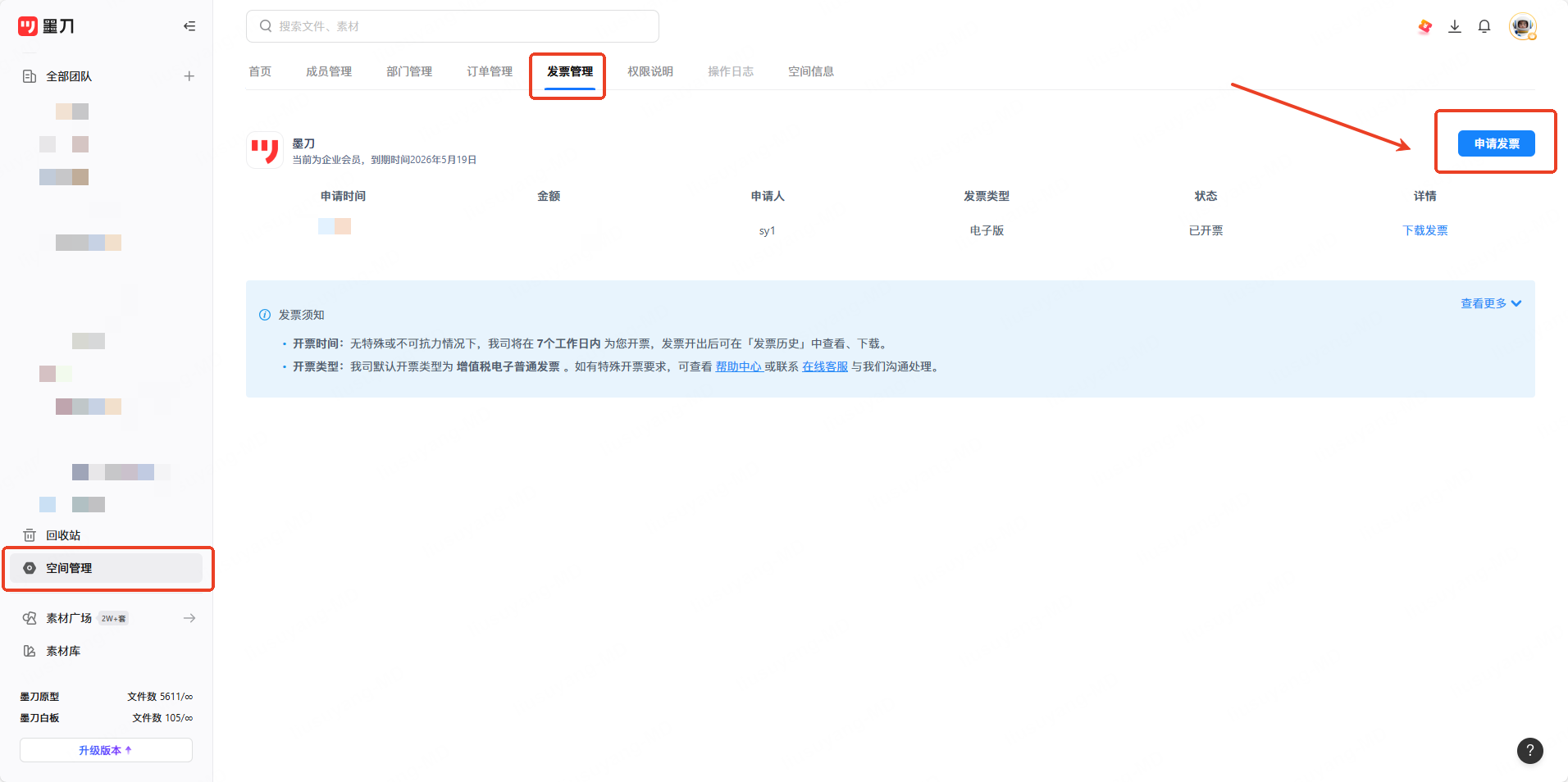
Task: Open the 空间信息 tab
Action: pyautogui.click(x=811, y=71)
